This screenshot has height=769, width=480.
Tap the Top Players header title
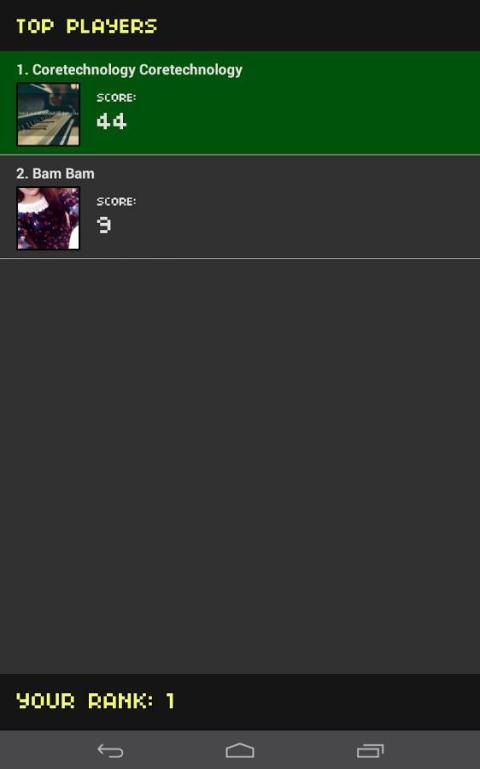pyautogui.click(x=86, y=26)
